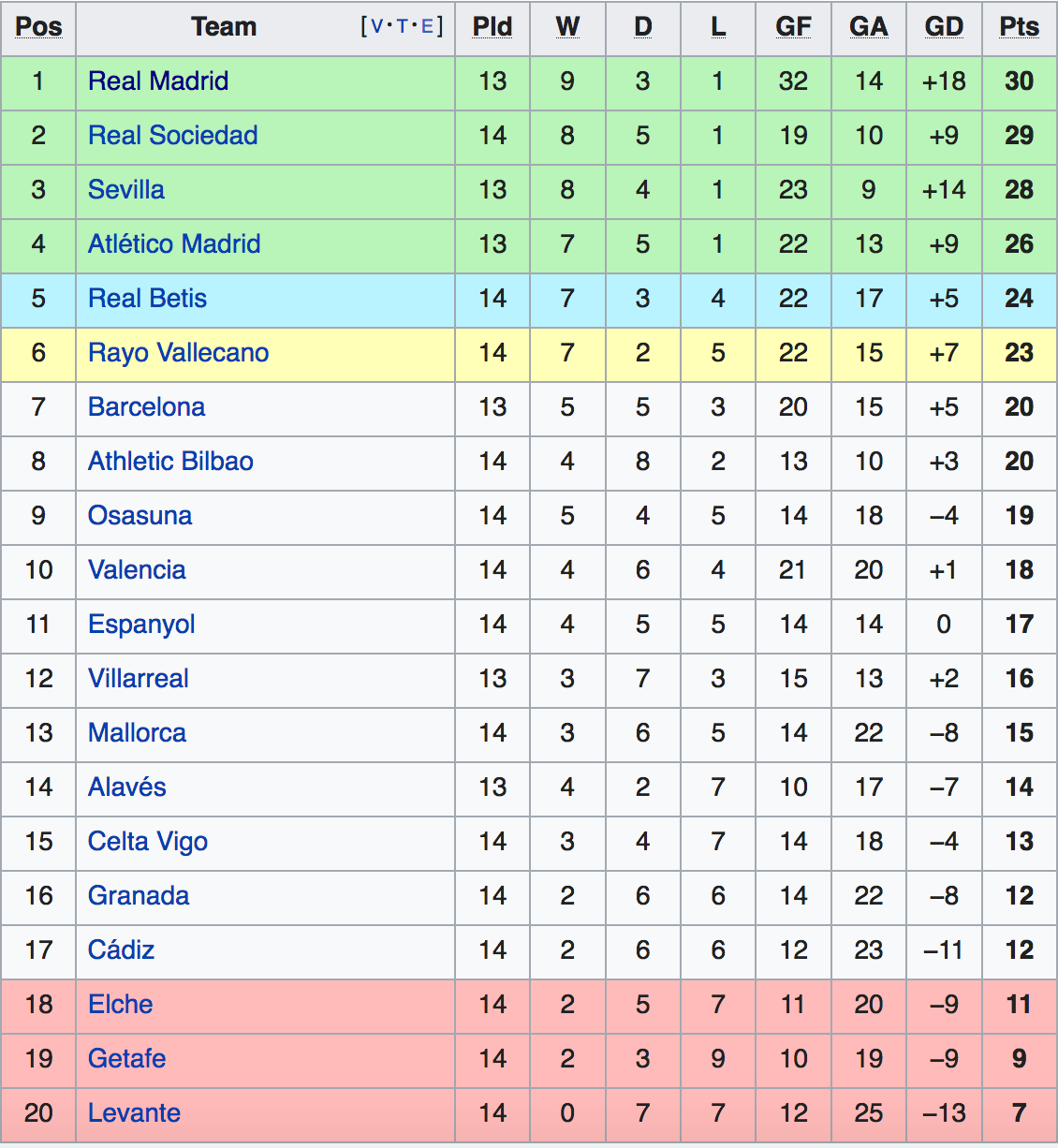Open the Levante team page
1058x1148 pixels.
point(134,1113)
